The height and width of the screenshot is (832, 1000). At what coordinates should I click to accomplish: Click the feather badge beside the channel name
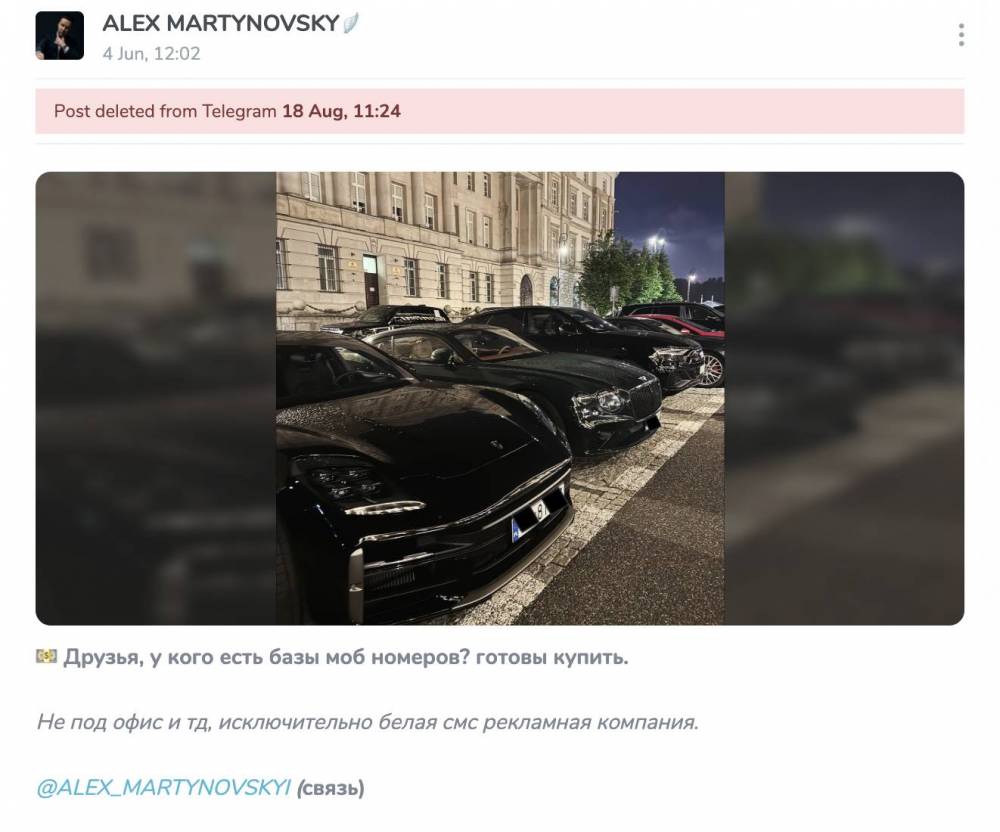click(351, 24)
